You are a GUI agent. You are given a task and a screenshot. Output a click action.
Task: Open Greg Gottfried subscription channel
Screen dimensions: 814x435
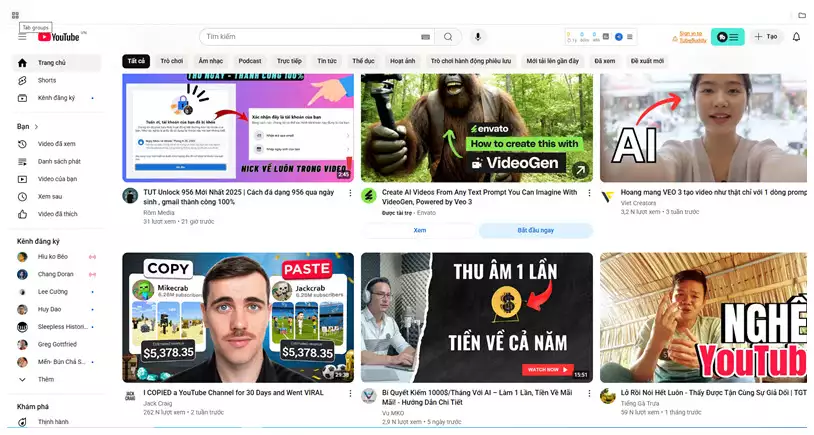57,345
